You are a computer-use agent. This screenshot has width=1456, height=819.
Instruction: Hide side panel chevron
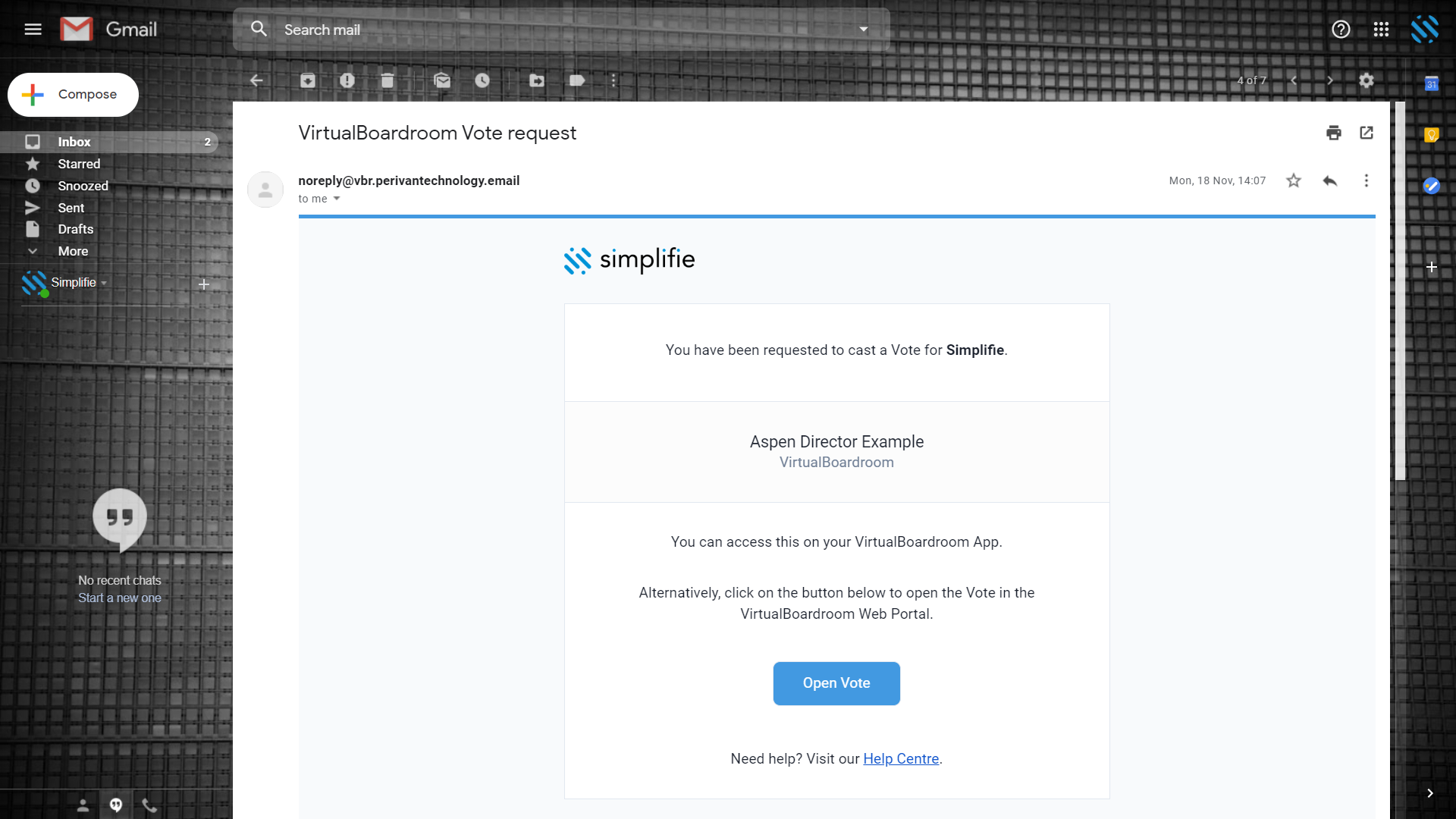tap(1430, 793)
